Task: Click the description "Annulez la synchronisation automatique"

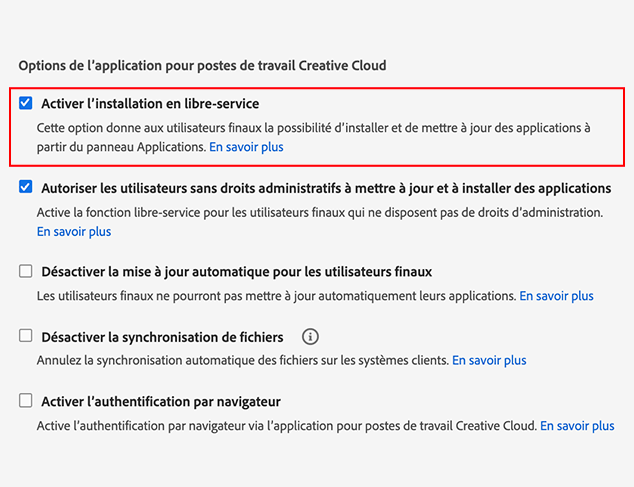Action: pyautogui.click(x=243, y=360)
